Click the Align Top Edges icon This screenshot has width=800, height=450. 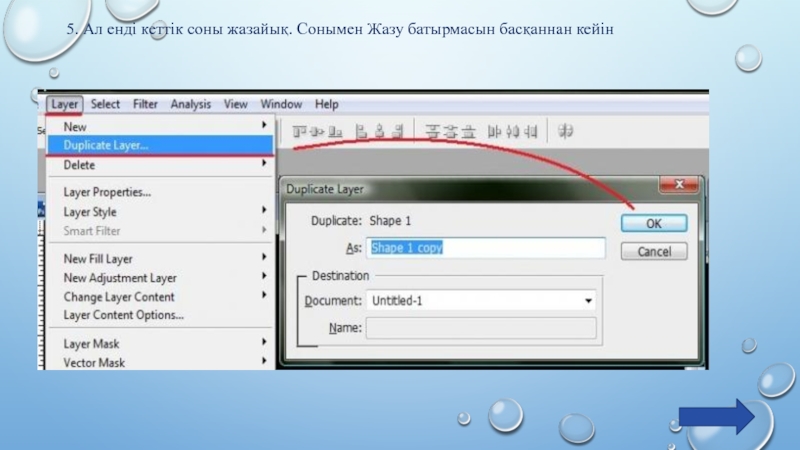point(298,130)
